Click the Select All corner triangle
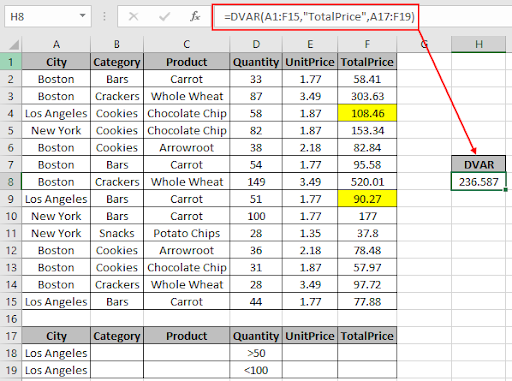 (x=14, y=45)
